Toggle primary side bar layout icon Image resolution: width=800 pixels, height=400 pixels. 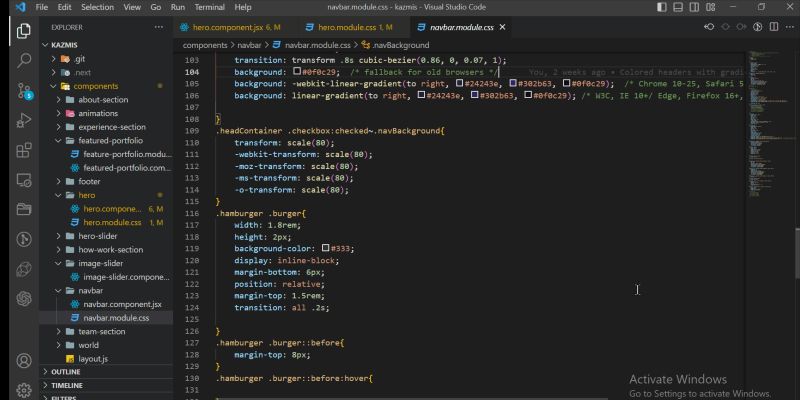point(662,7)
